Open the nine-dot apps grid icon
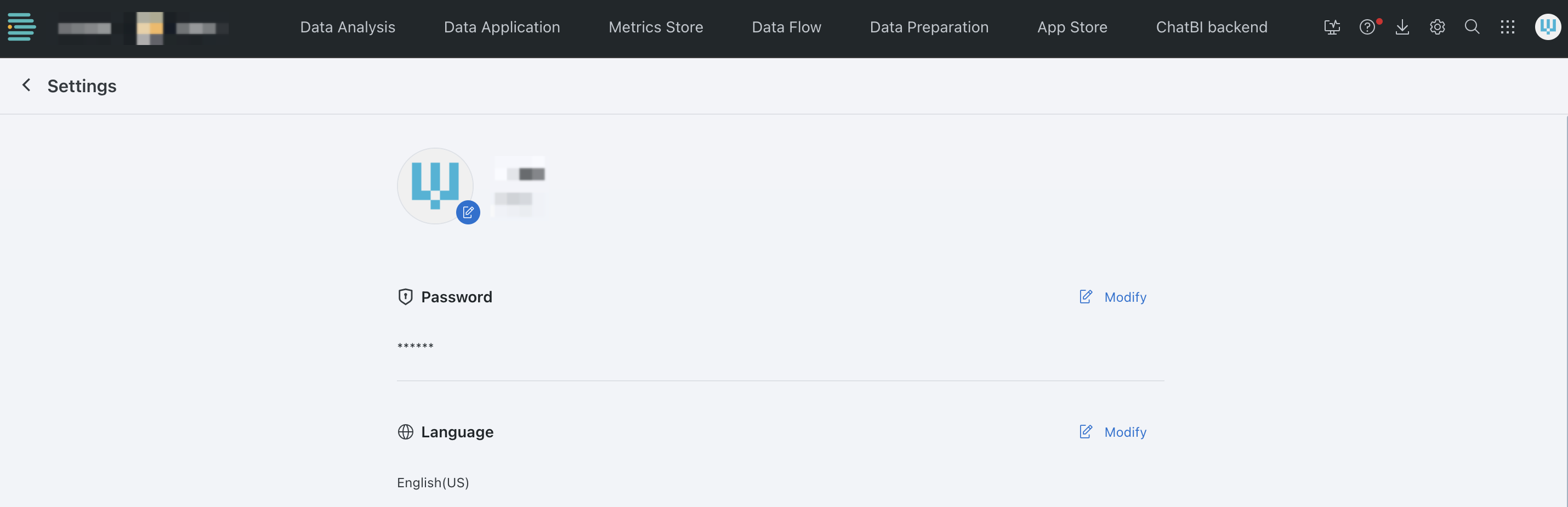 point(1507,27)
